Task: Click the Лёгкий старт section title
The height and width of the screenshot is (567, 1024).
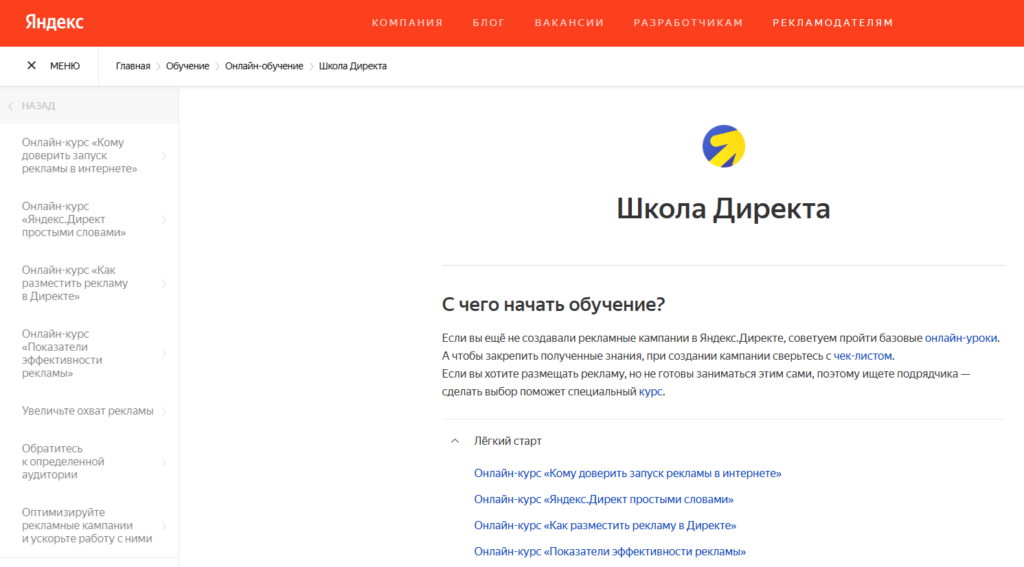Action: click(x=507, y=441)
